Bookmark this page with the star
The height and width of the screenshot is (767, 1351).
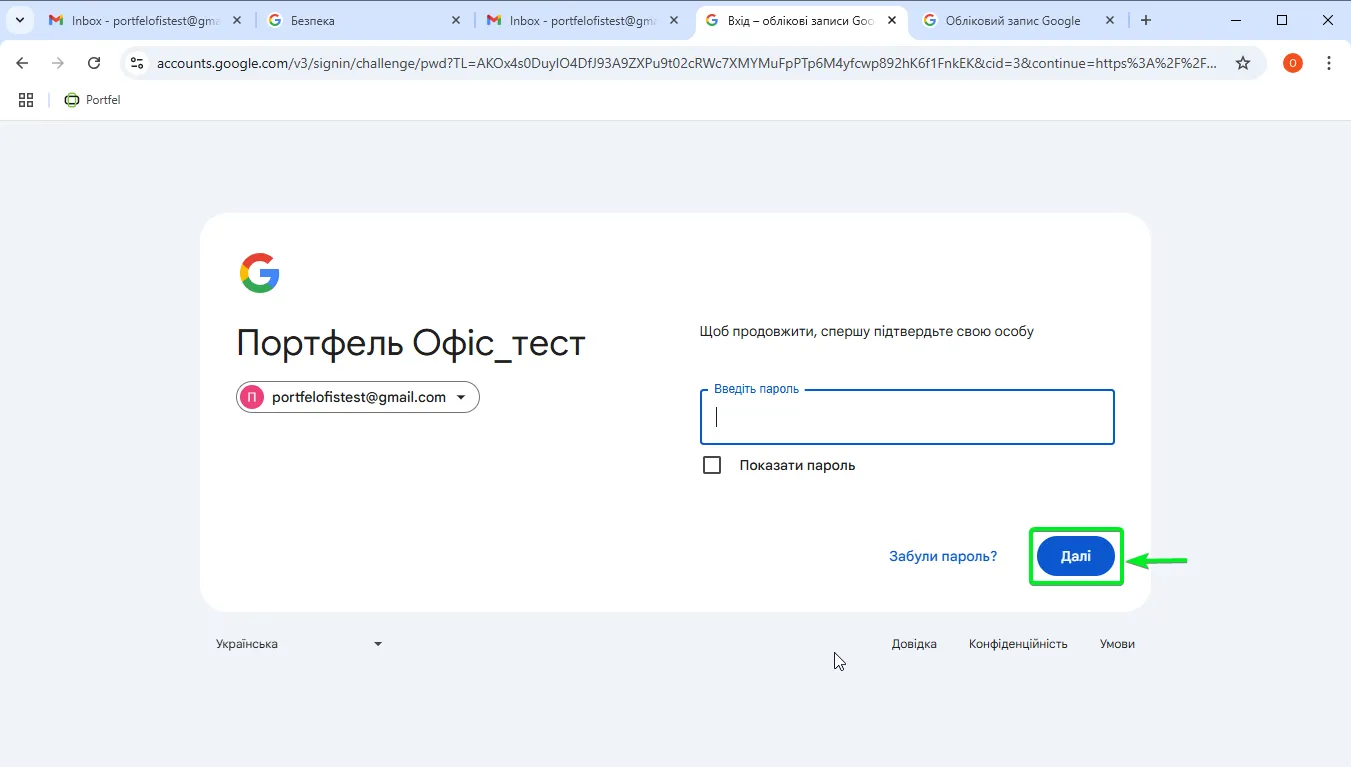pyautogui.click(x=1243, y=63)
